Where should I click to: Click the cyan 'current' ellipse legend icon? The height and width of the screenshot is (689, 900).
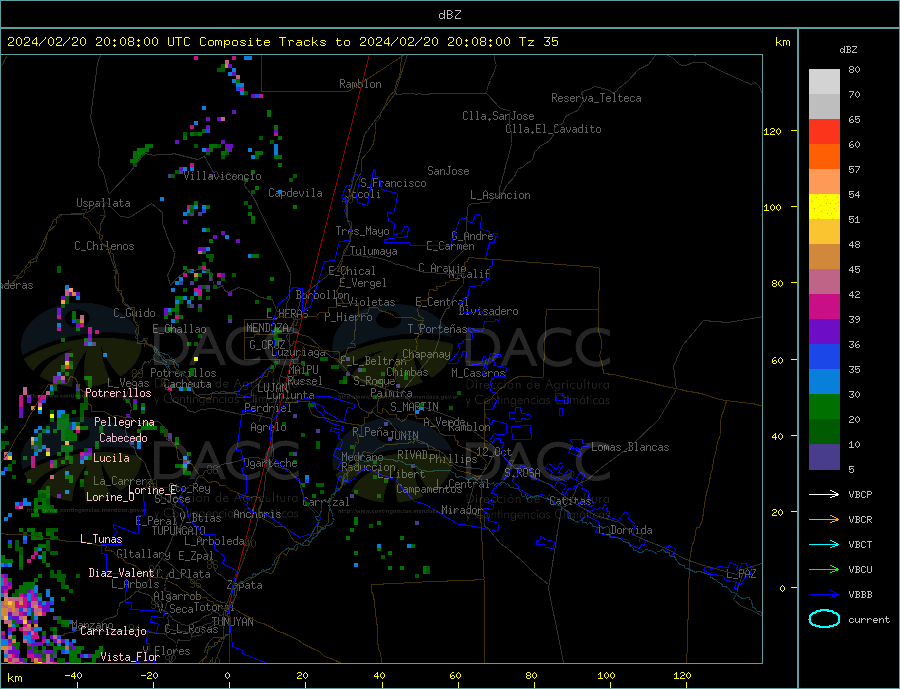[824, 619]
